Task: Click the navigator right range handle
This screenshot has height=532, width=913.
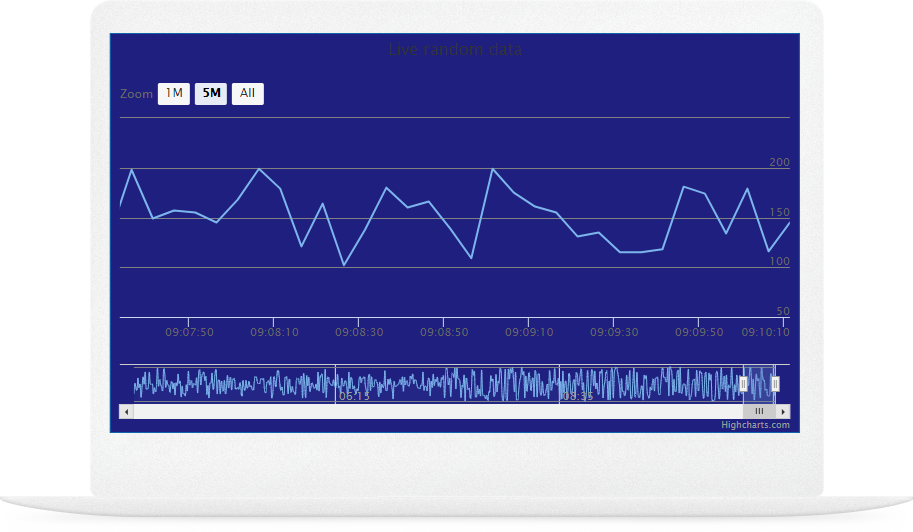Action: (x=775, y=384)
